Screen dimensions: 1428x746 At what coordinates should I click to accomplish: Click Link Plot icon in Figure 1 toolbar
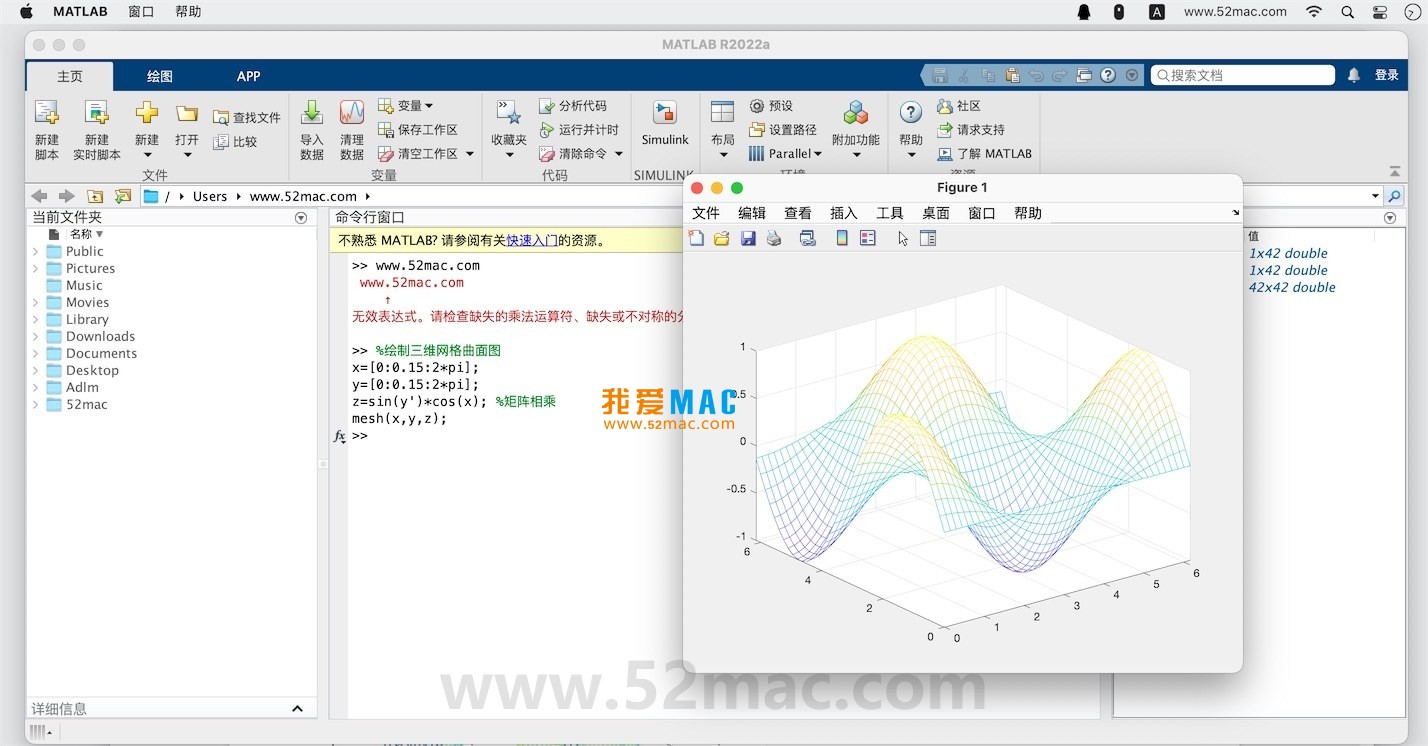(808, 238)
